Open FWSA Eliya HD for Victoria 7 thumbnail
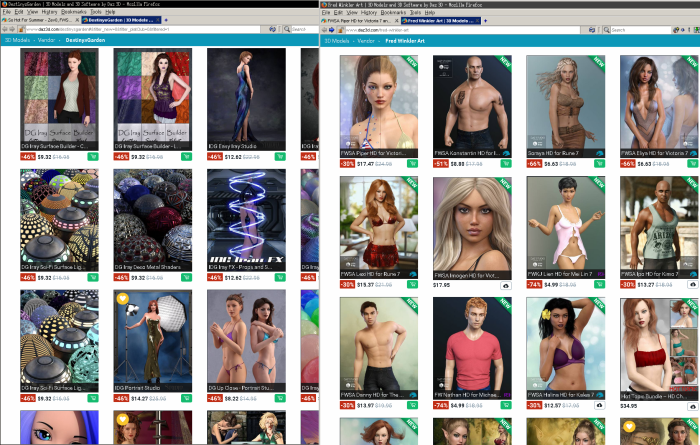700x445 pixels. (x=659, y=106)
